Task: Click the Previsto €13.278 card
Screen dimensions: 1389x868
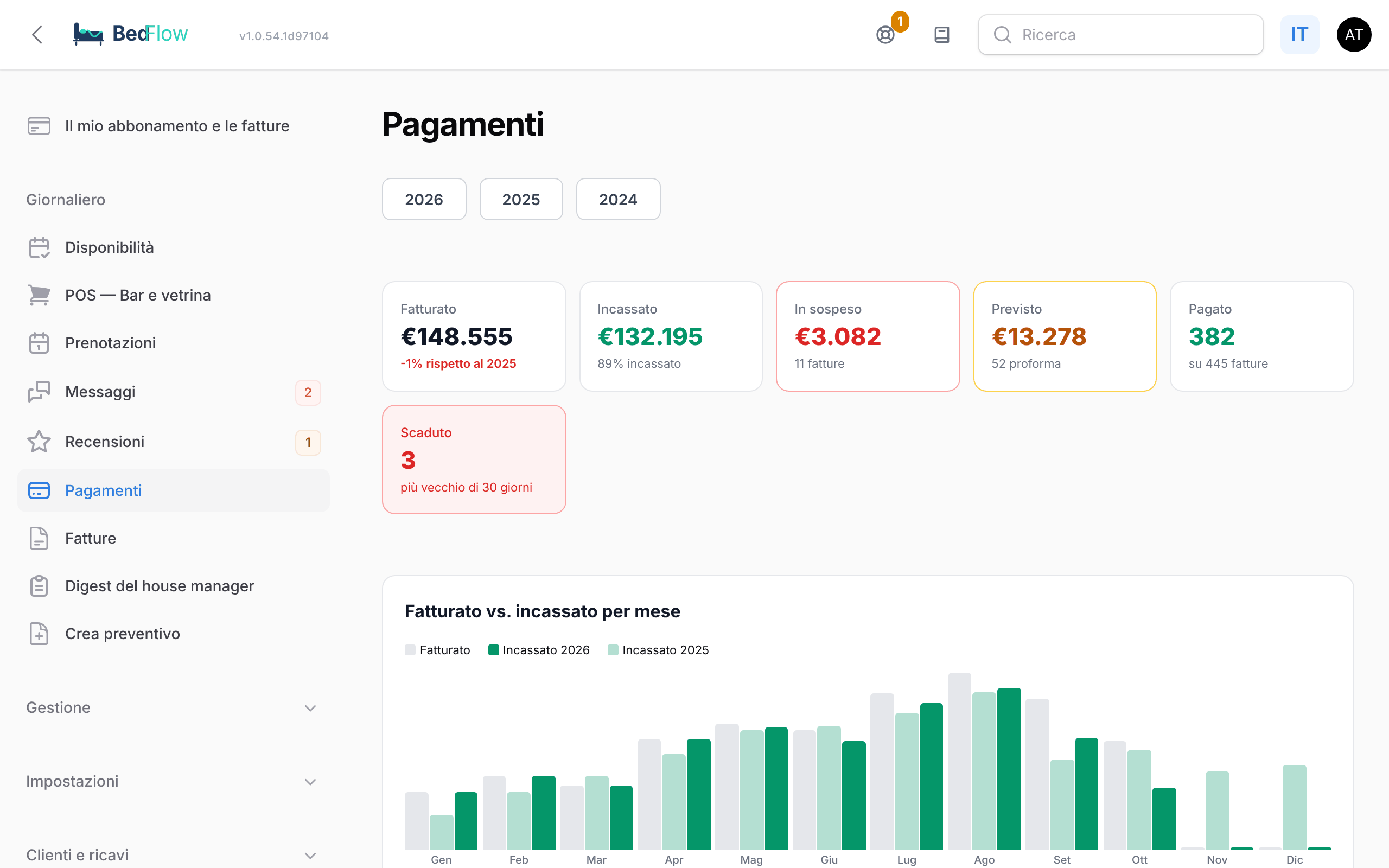Action: click(x=1065, y=336)
